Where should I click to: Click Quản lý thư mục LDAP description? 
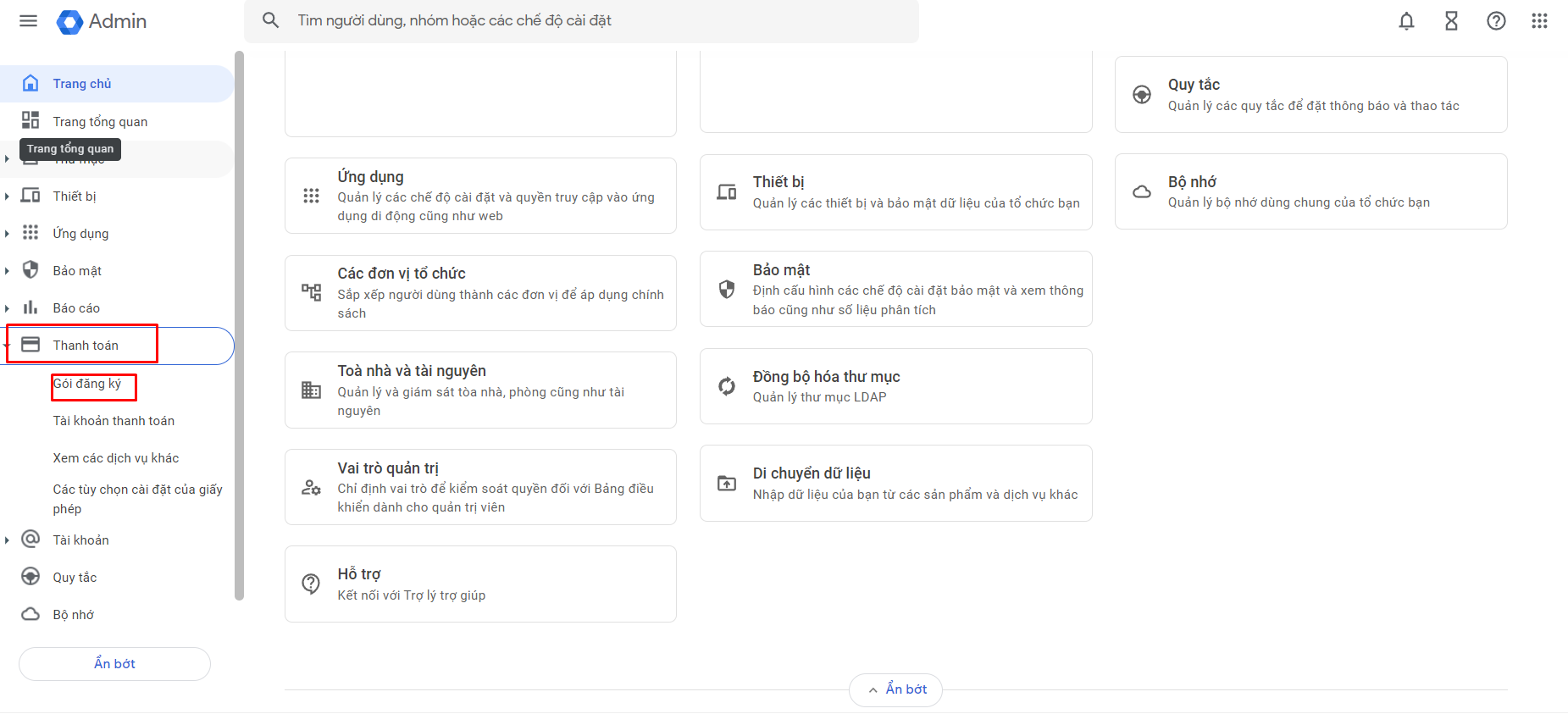819,397
